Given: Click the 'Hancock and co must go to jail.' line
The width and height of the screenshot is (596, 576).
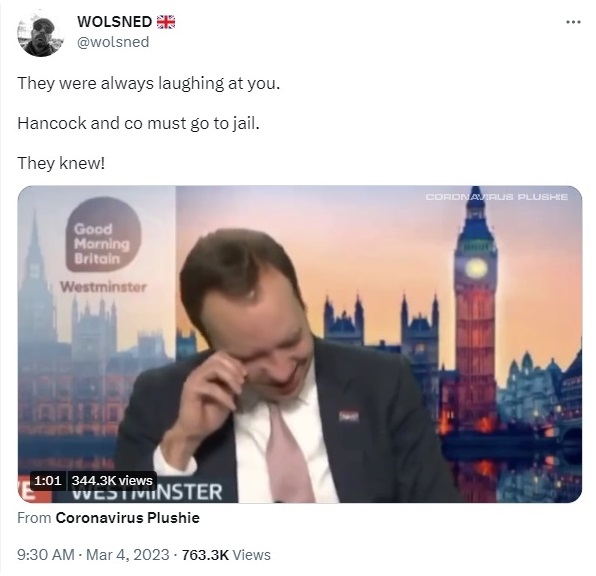Looking at the screenshot, I should tap(138, 123).
